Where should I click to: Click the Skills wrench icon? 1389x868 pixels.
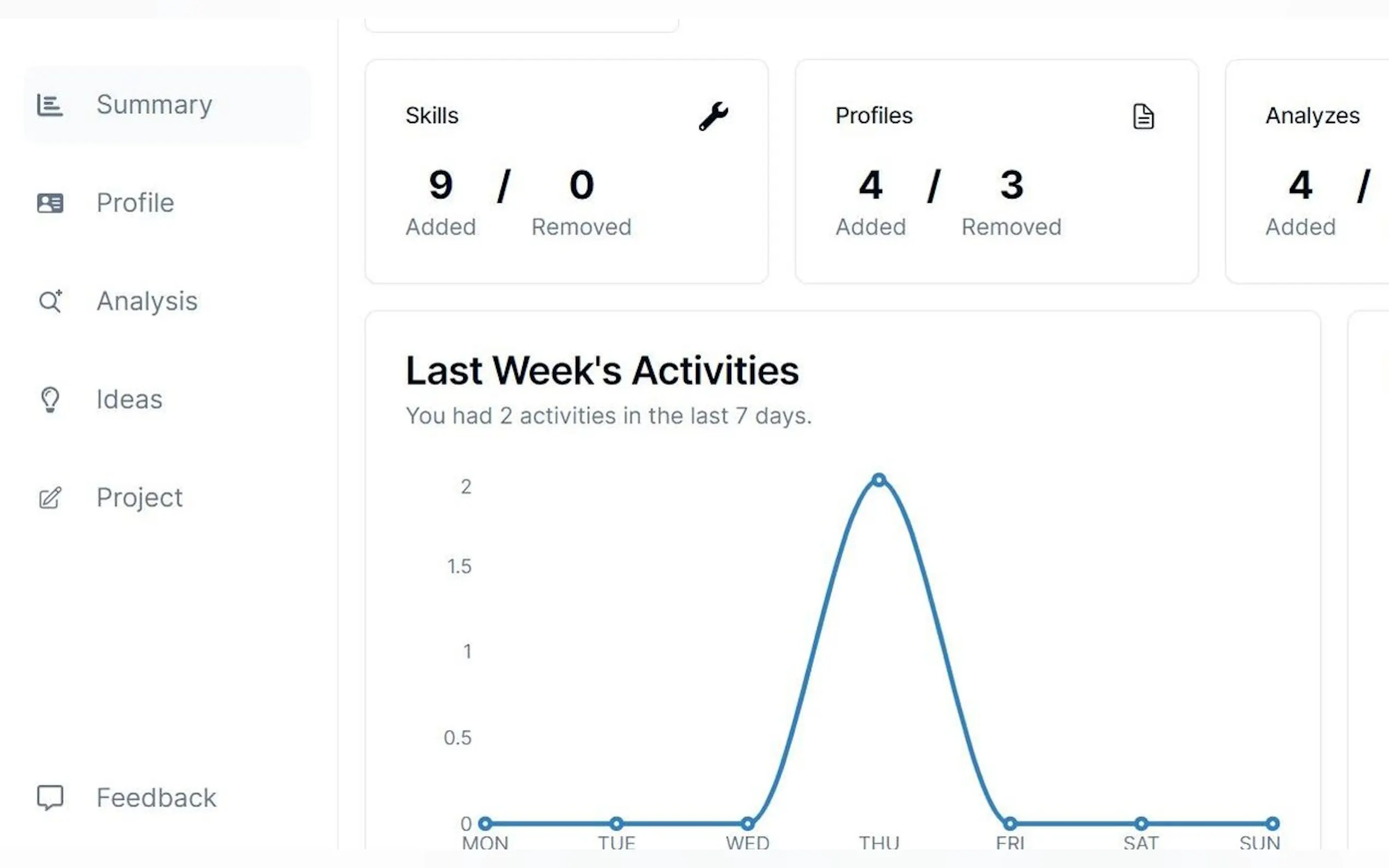click(713, 116)
